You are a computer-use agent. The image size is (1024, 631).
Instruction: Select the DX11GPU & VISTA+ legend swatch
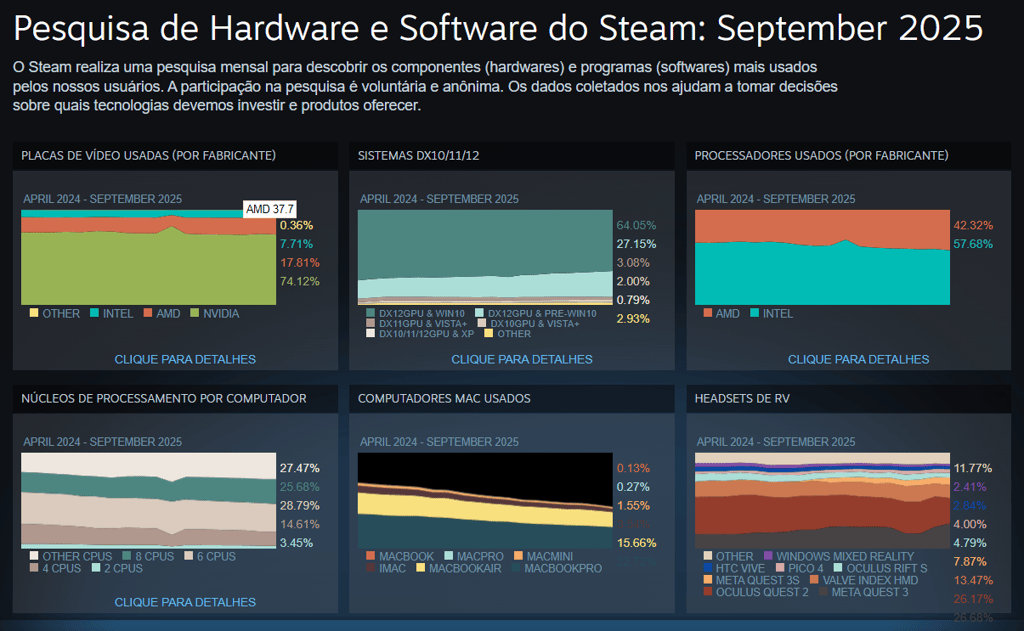(370, 323)
